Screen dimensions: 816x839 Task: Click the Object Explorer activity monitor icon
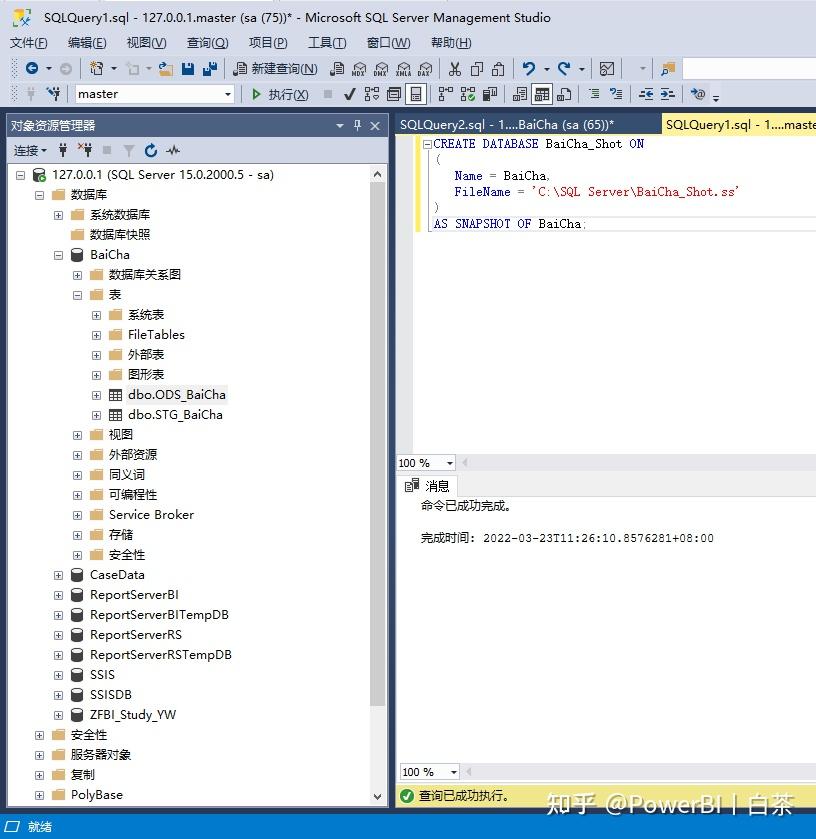172,150
